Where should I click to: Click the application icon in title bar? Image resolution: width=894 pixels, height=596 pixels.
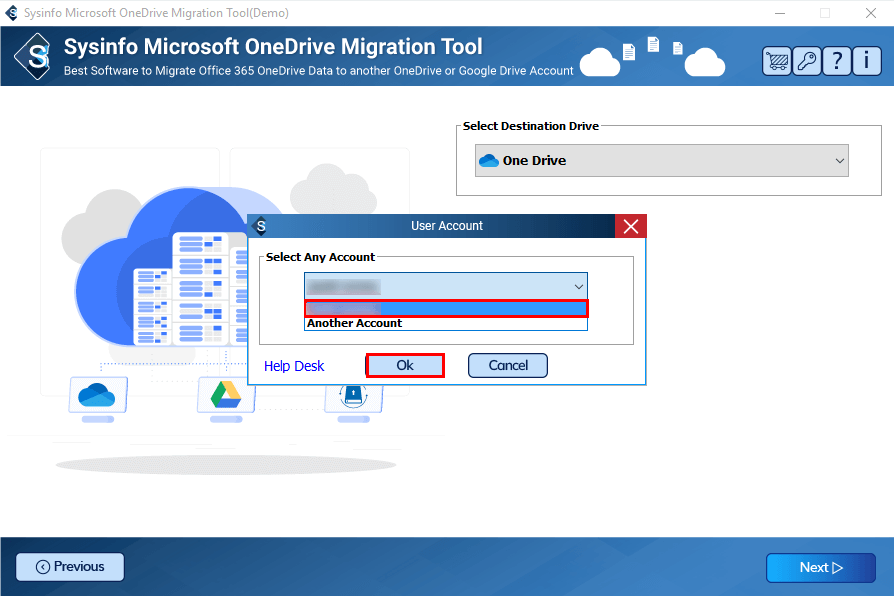tap(11, 13)
